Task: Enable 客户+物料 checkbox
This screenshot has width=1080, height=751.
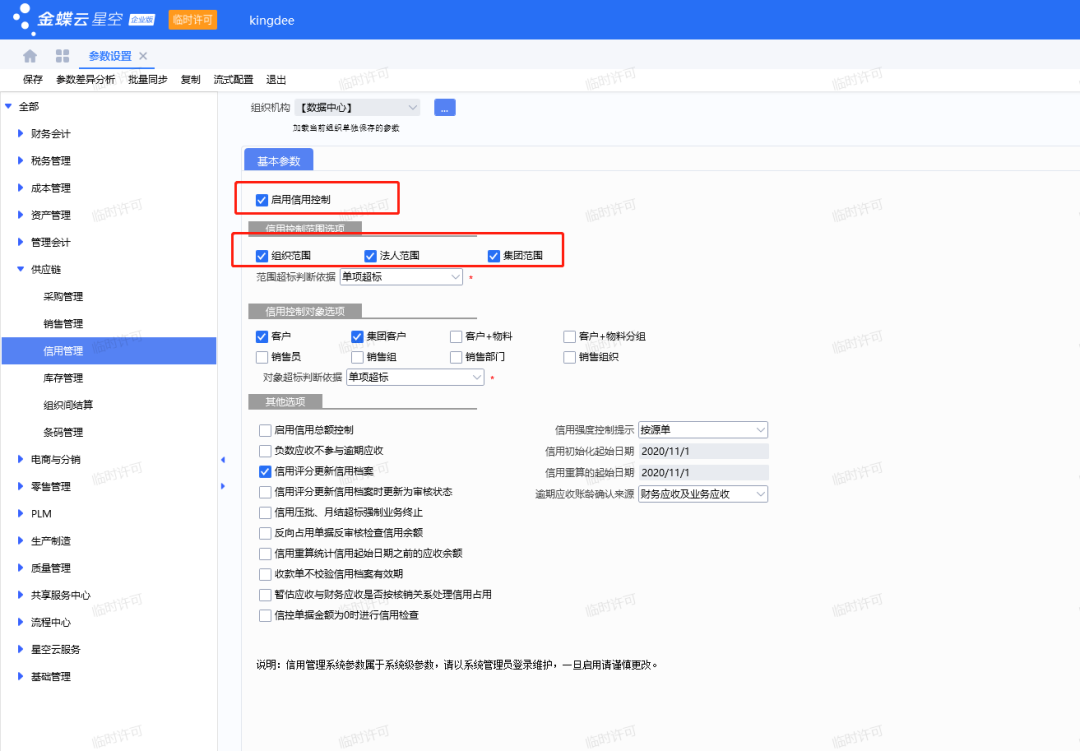Action: [x=456, y=336]
